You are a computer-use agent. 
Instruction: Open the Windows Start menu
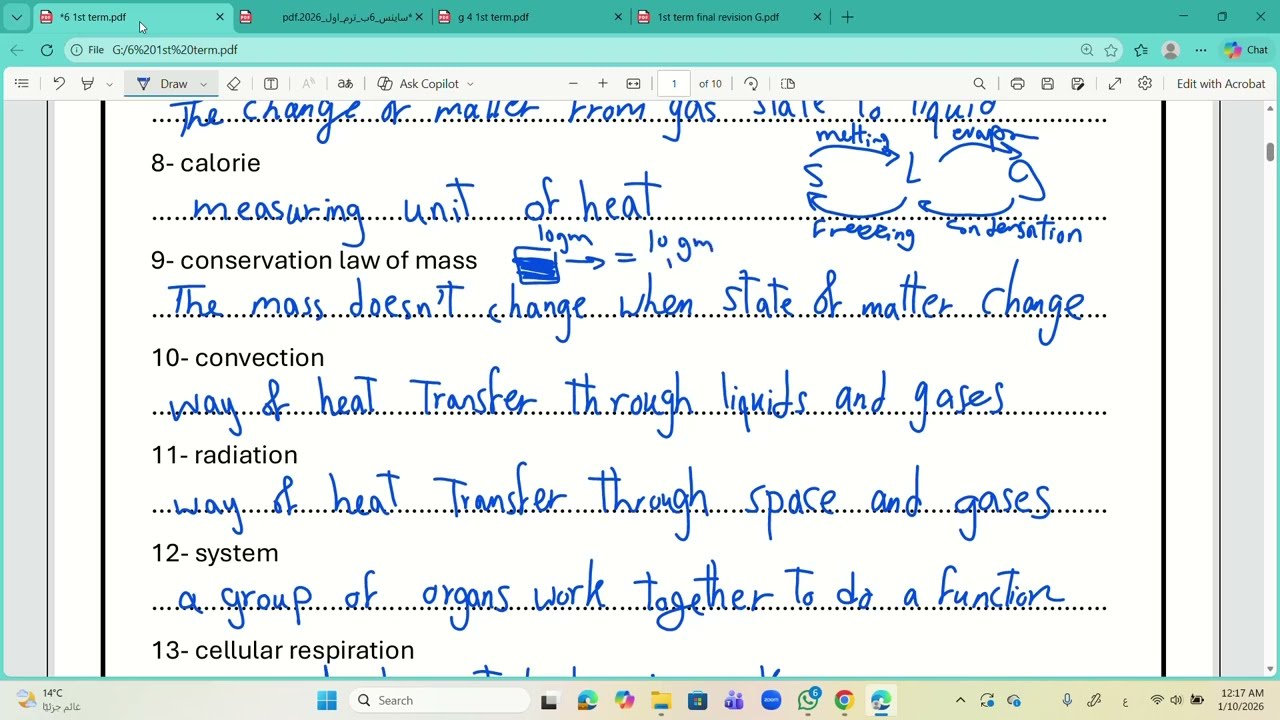pos(327,700)
